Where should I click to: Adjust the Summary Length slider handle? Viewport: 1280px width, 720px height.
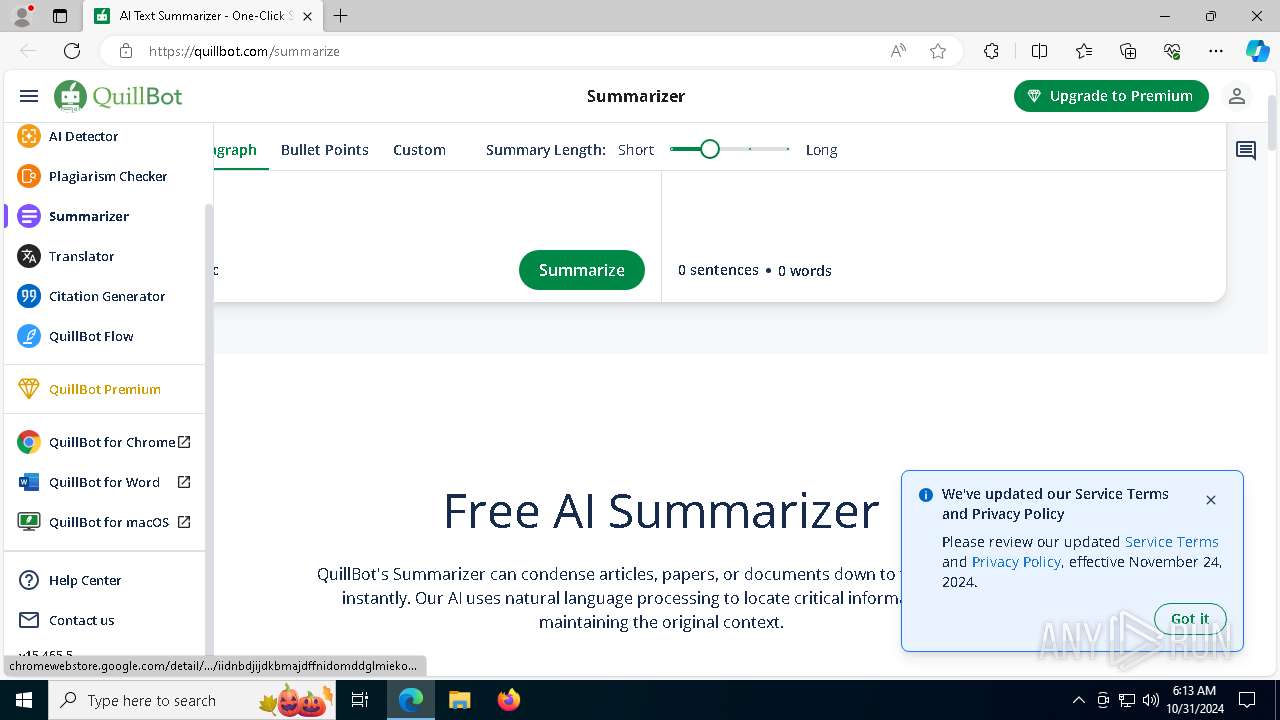pyautogui.click(x=710, y=149)
